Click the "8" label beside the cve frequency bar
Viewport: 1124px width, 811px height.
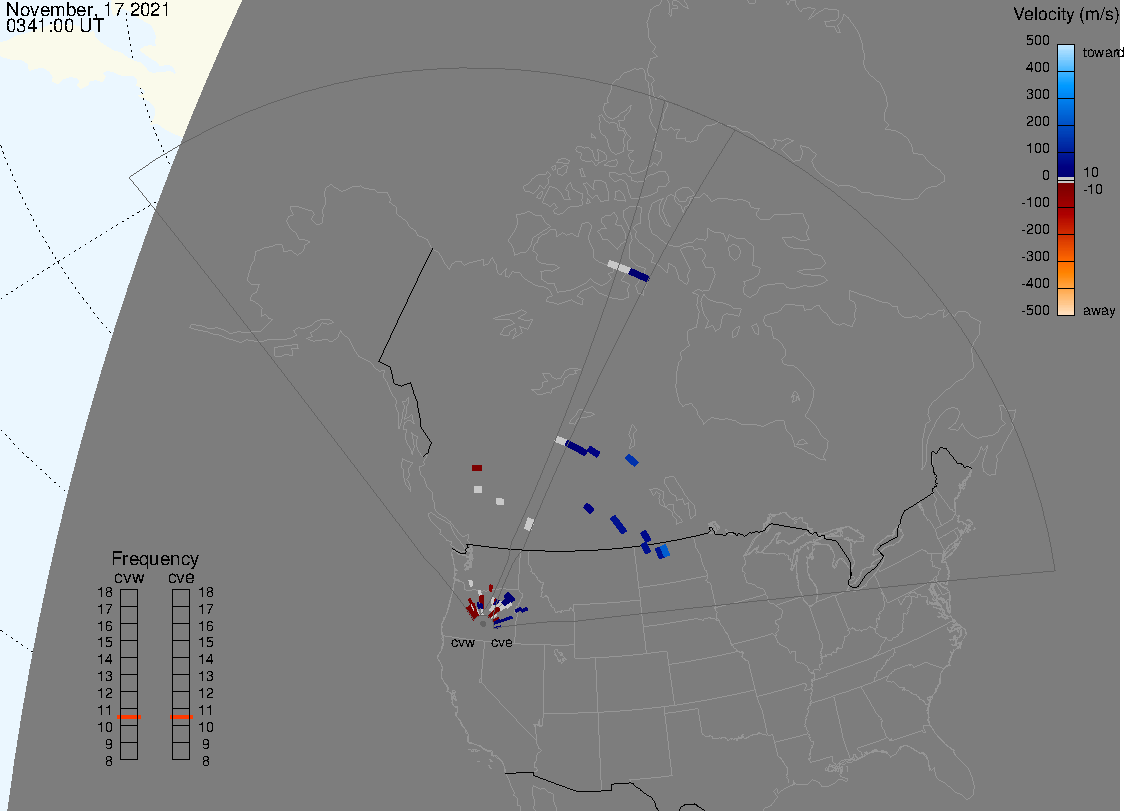[206, 761]
